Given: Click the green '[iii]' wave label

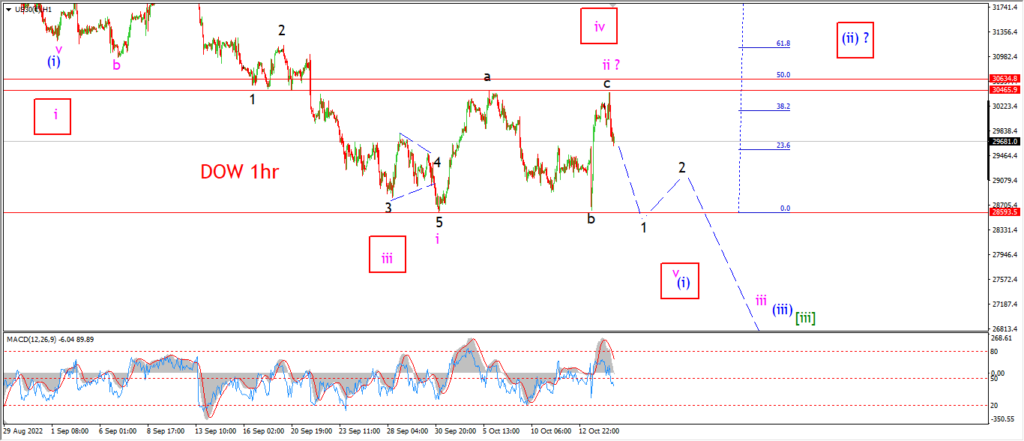Looking at the screenshot, I should pyautogui.click(x=805, y=318).
